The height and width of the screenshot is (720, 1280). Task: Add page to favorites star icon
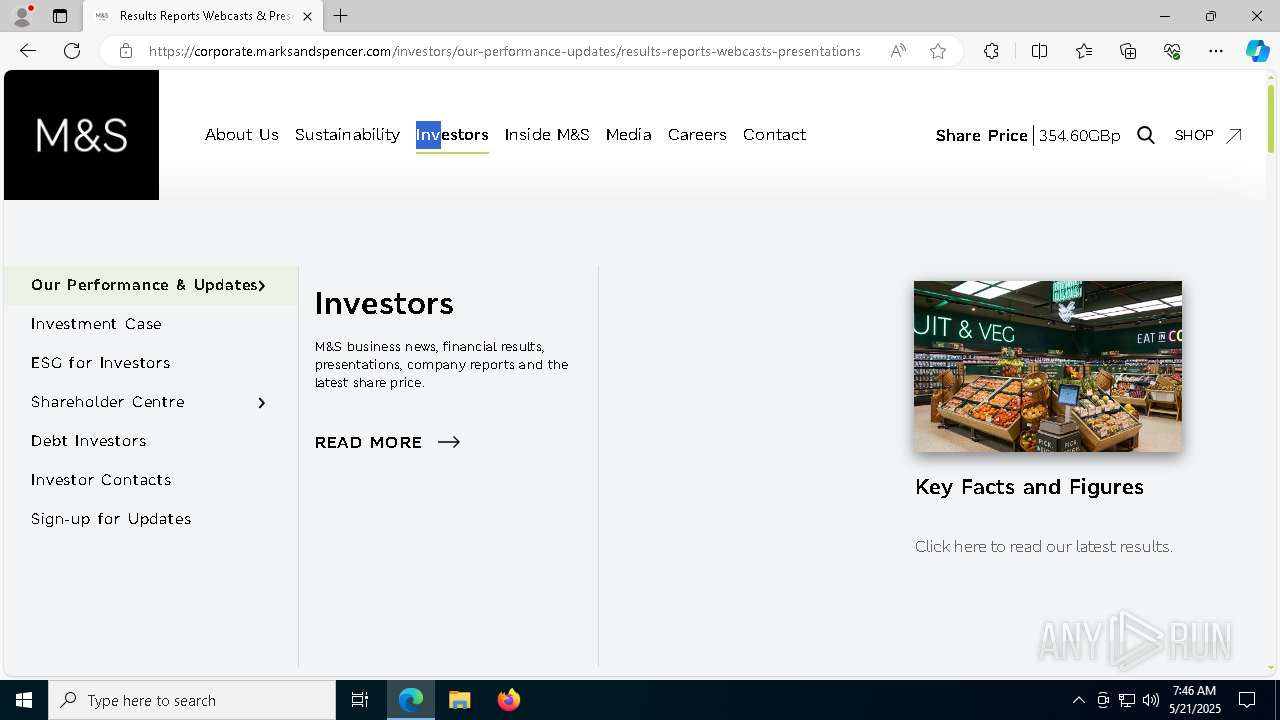coord(938,51)
